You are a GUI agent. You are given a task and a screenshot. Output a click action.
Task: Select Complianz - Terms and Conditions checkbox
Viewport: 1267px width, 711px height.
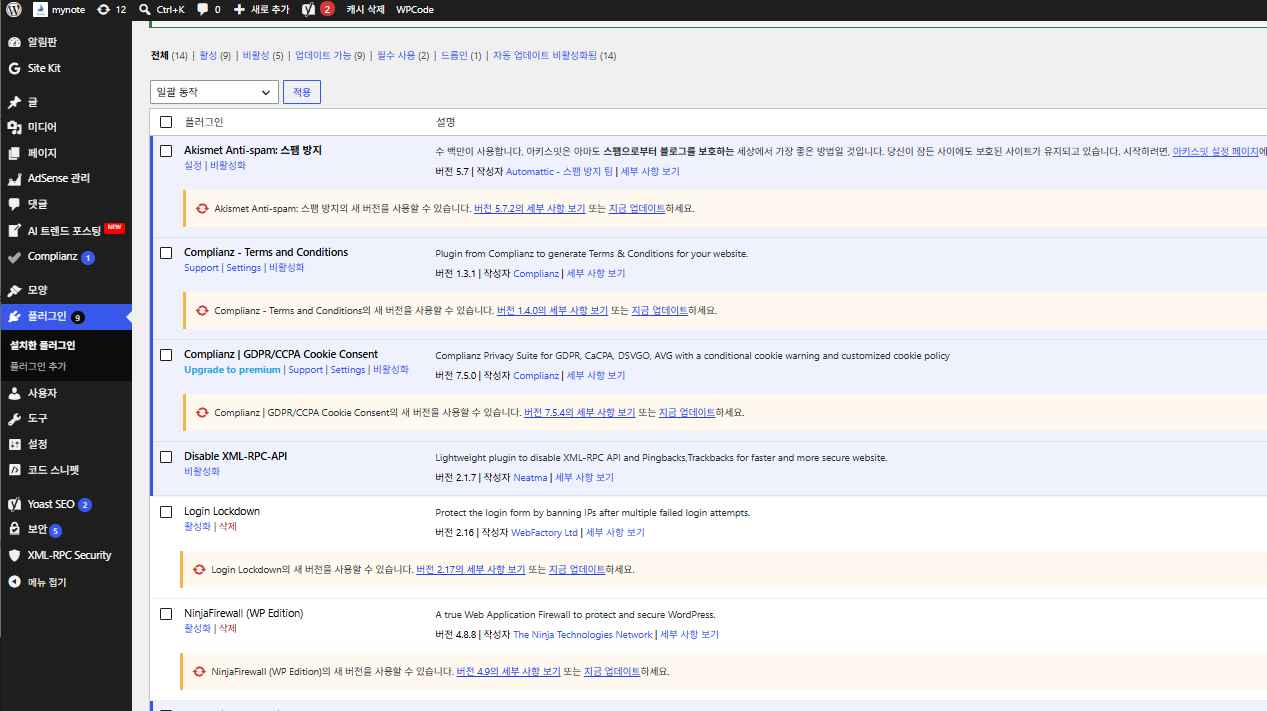click(166, 252)
